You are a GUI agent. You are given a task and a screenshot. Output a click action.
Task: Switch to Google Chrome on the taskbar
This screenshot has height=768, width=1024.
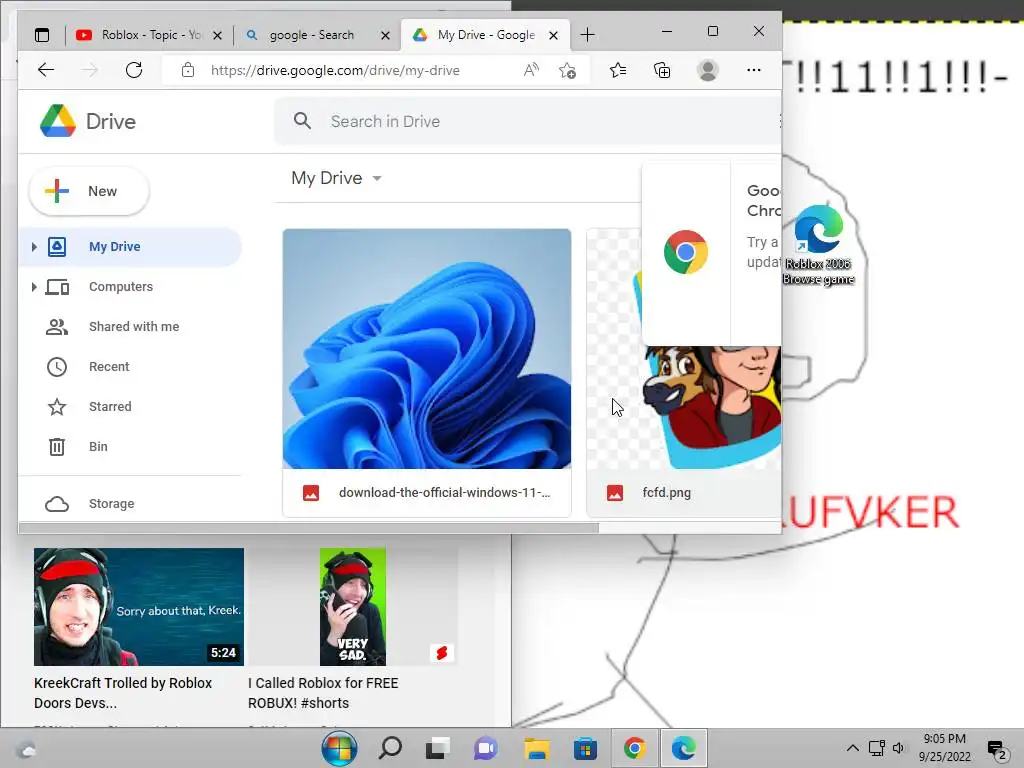coord(634,748)
